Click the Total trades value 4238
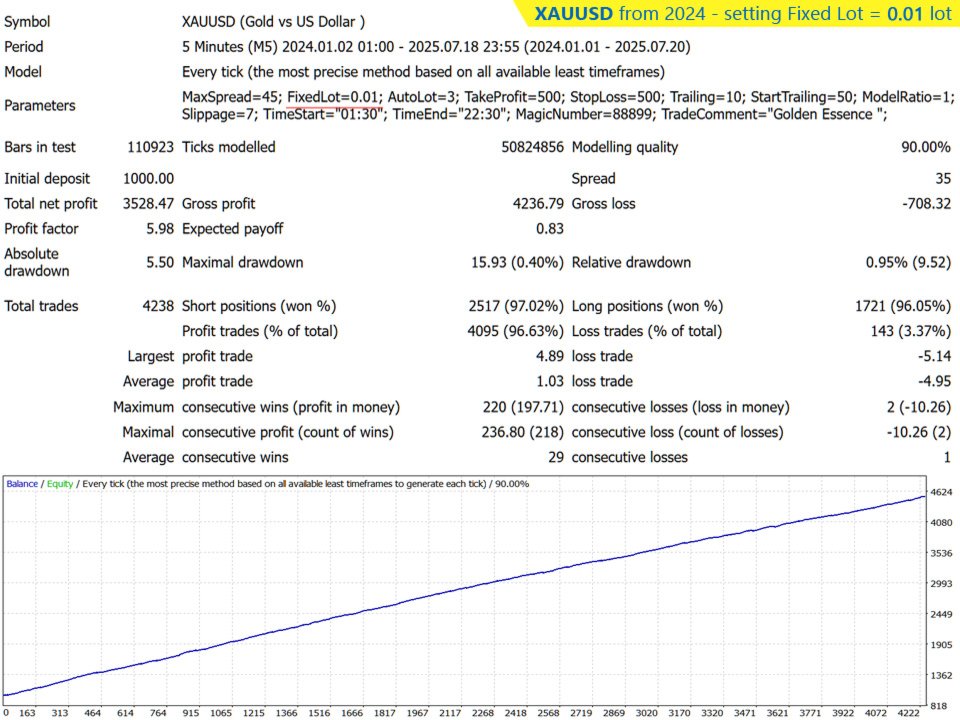 click(x=158, y=306)
